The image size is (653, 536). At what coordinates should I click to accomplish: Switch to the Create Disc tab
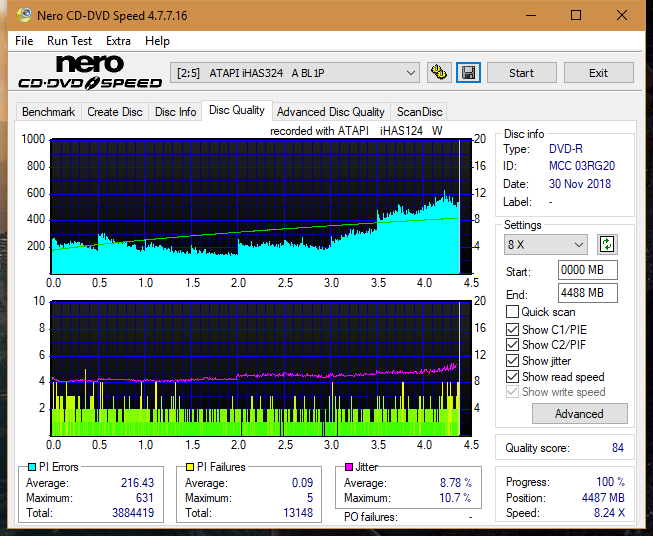[x=115, y=112]
